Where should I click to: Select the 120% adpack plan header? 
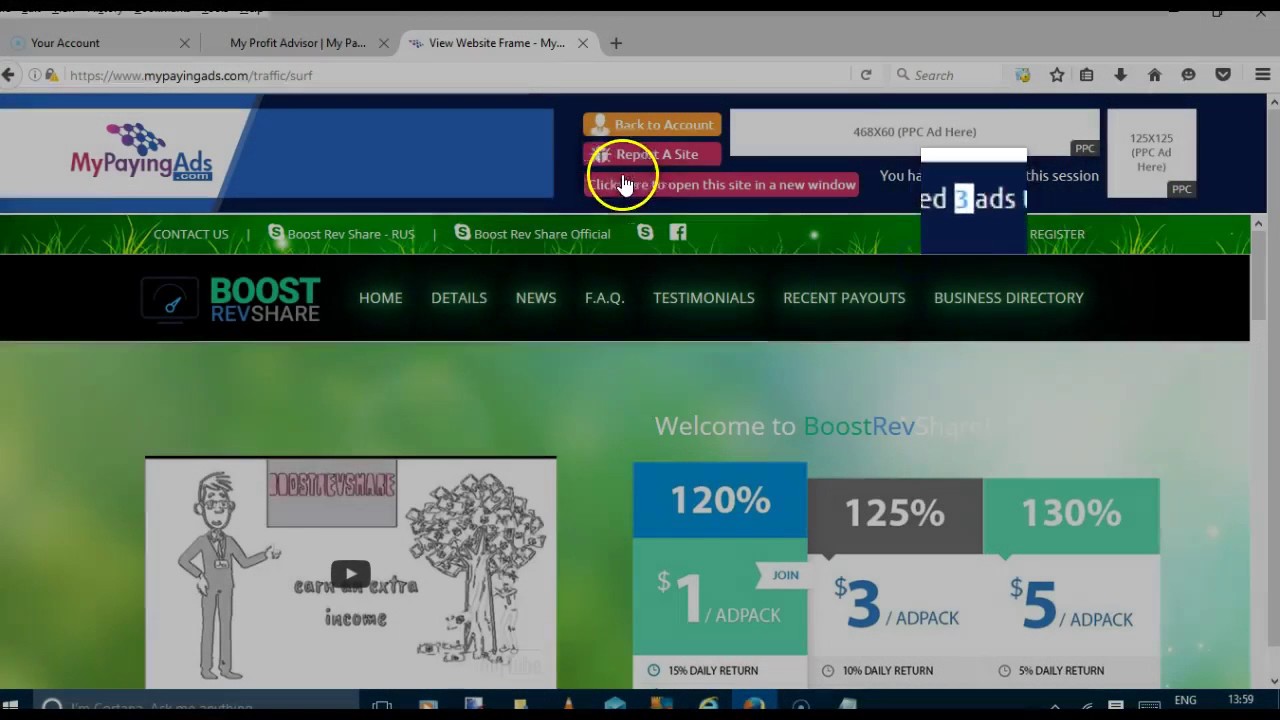pyautogui.click(x=720, y=500)
